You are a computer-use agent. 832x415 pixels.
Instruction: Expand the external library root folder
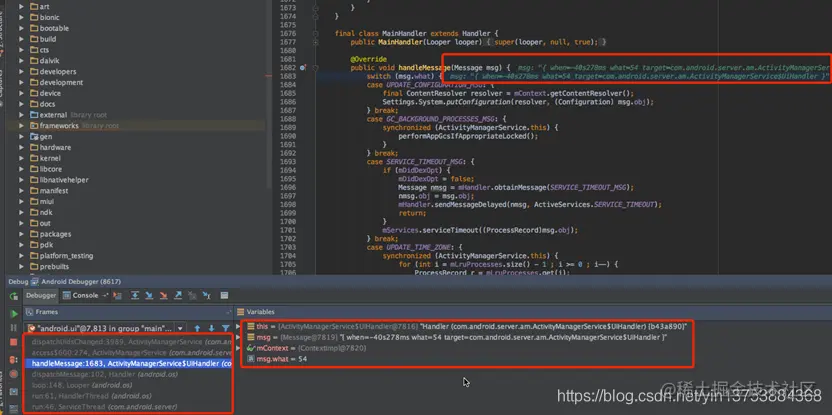(x=21, y=115)
